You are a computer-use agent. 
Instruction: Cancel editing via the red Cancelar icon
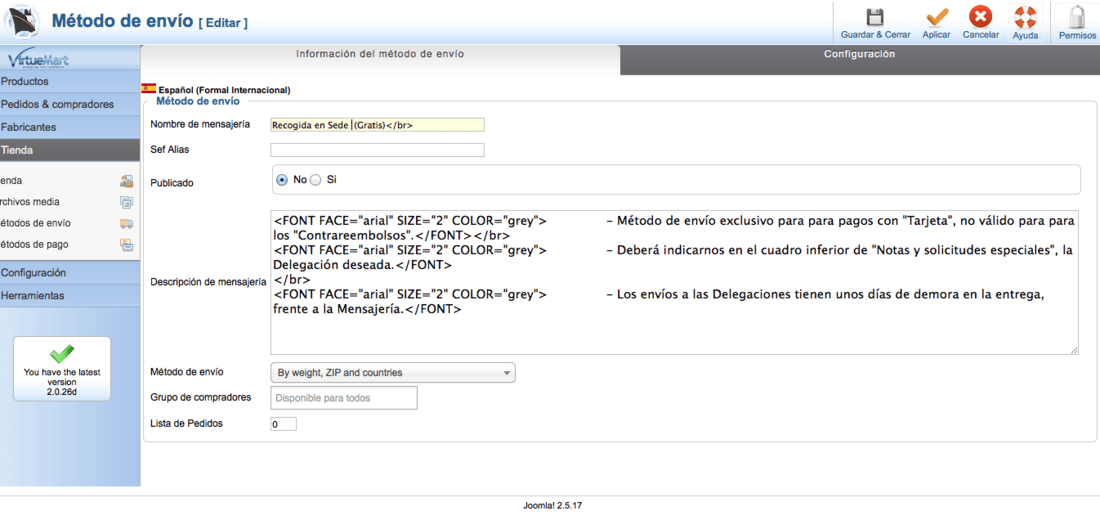(980, 17)
